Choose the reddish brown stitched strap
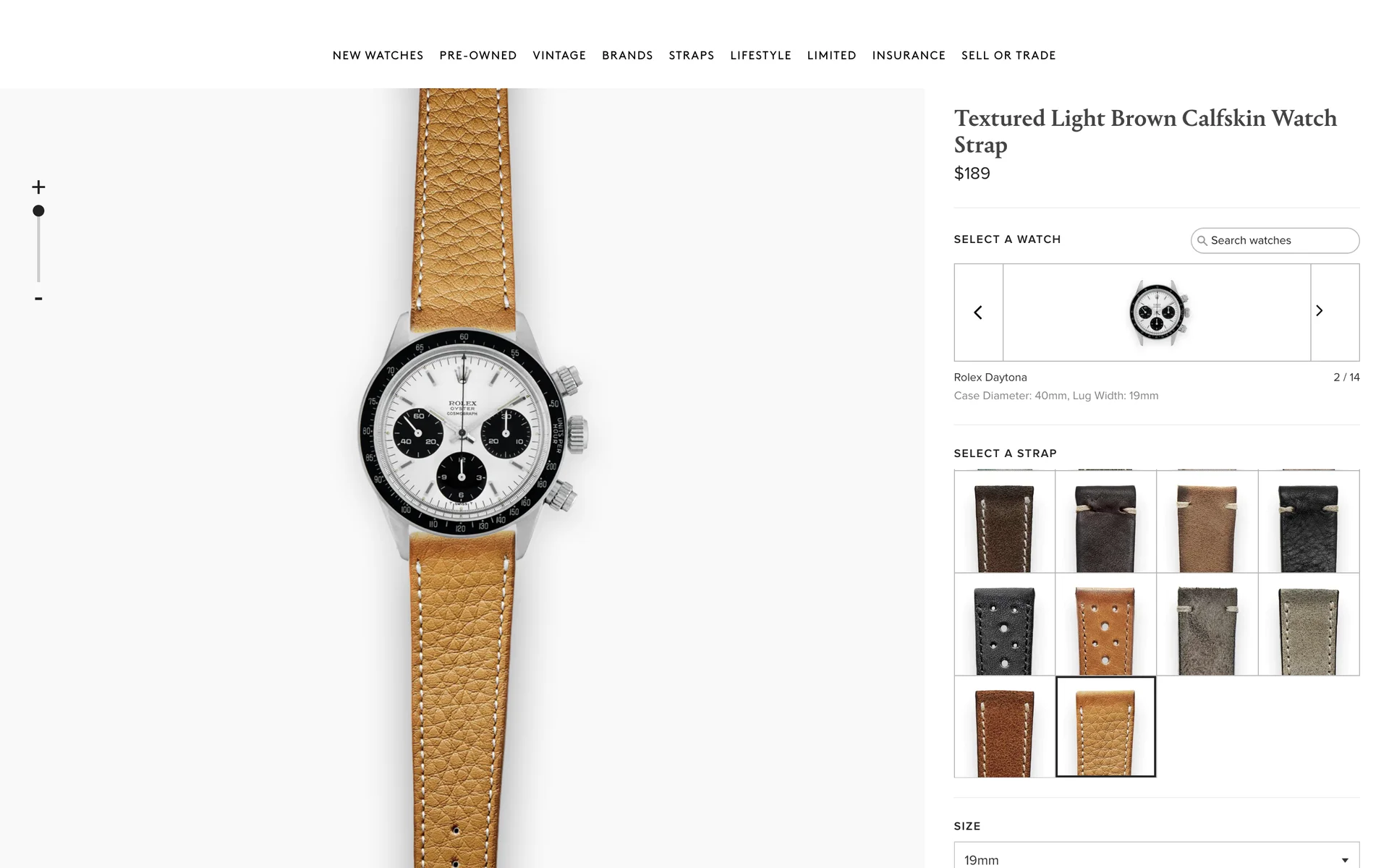Screen dimensions: 1389x868 [x=1004, y=727]
